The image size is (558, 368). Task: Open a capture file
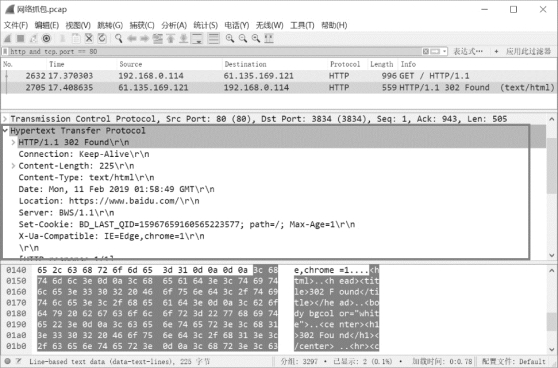pyautogui.click(x=63, y=38)
